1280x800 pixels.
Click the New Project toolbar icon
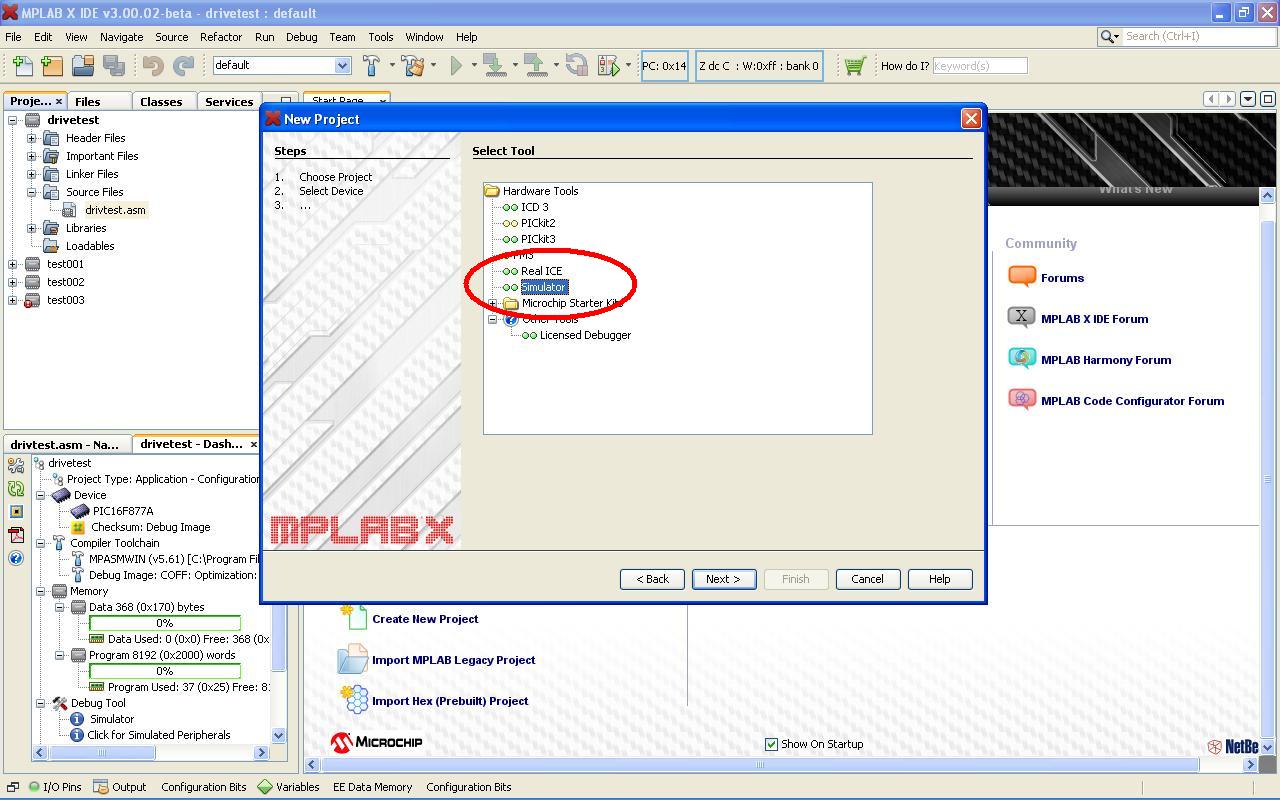[x=52, y=66]
